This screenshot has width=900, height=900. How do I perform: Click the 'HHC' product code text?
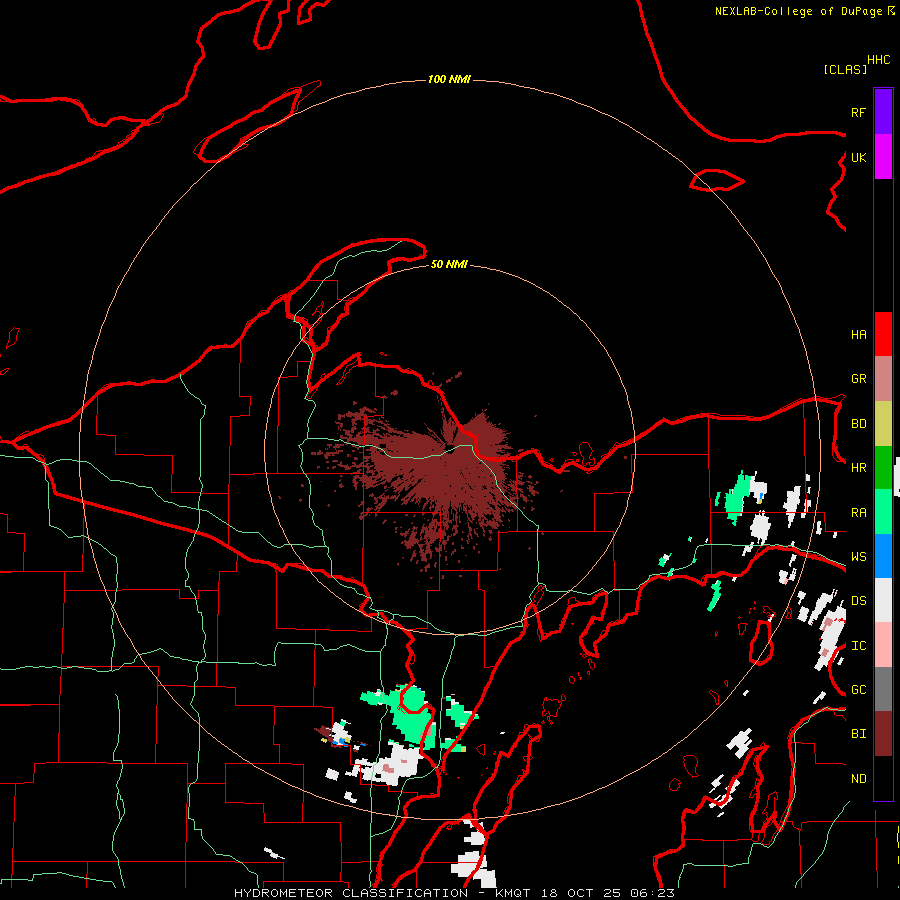[x=879, y=60]
